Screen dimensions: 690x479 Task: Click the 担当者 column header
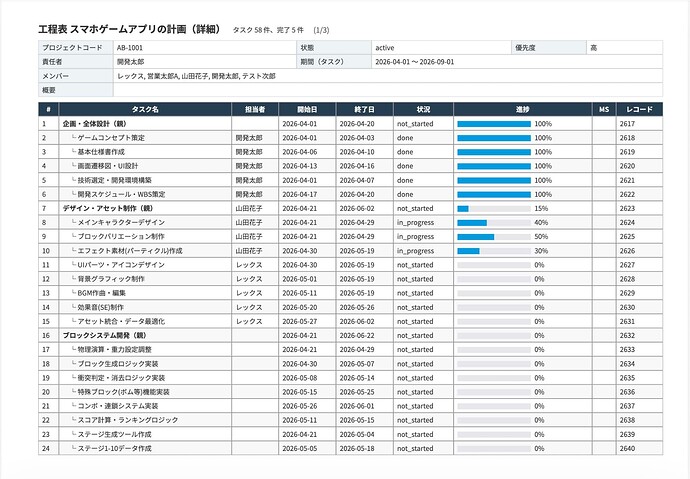pyautogui.click(x=255, y=110)
